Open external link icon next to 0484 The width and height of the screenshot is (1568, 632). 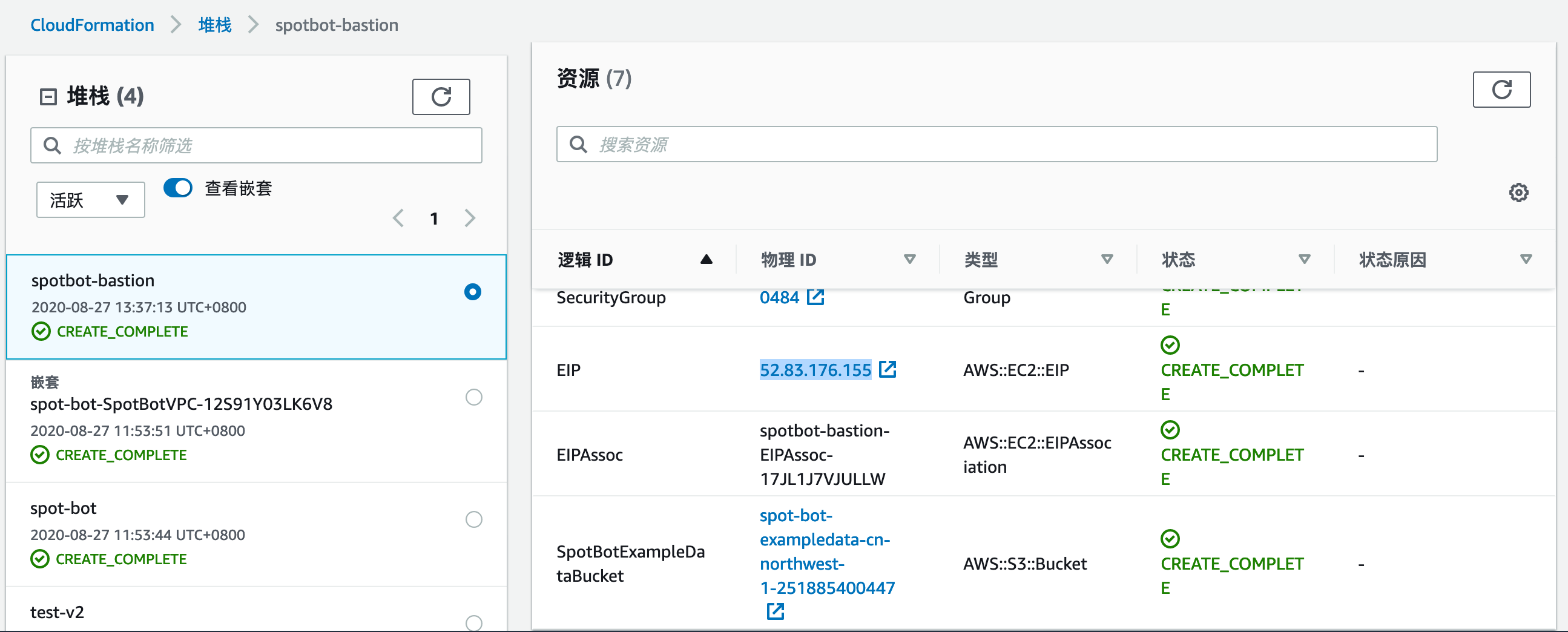pyautogui.click(x=815, y=297)
